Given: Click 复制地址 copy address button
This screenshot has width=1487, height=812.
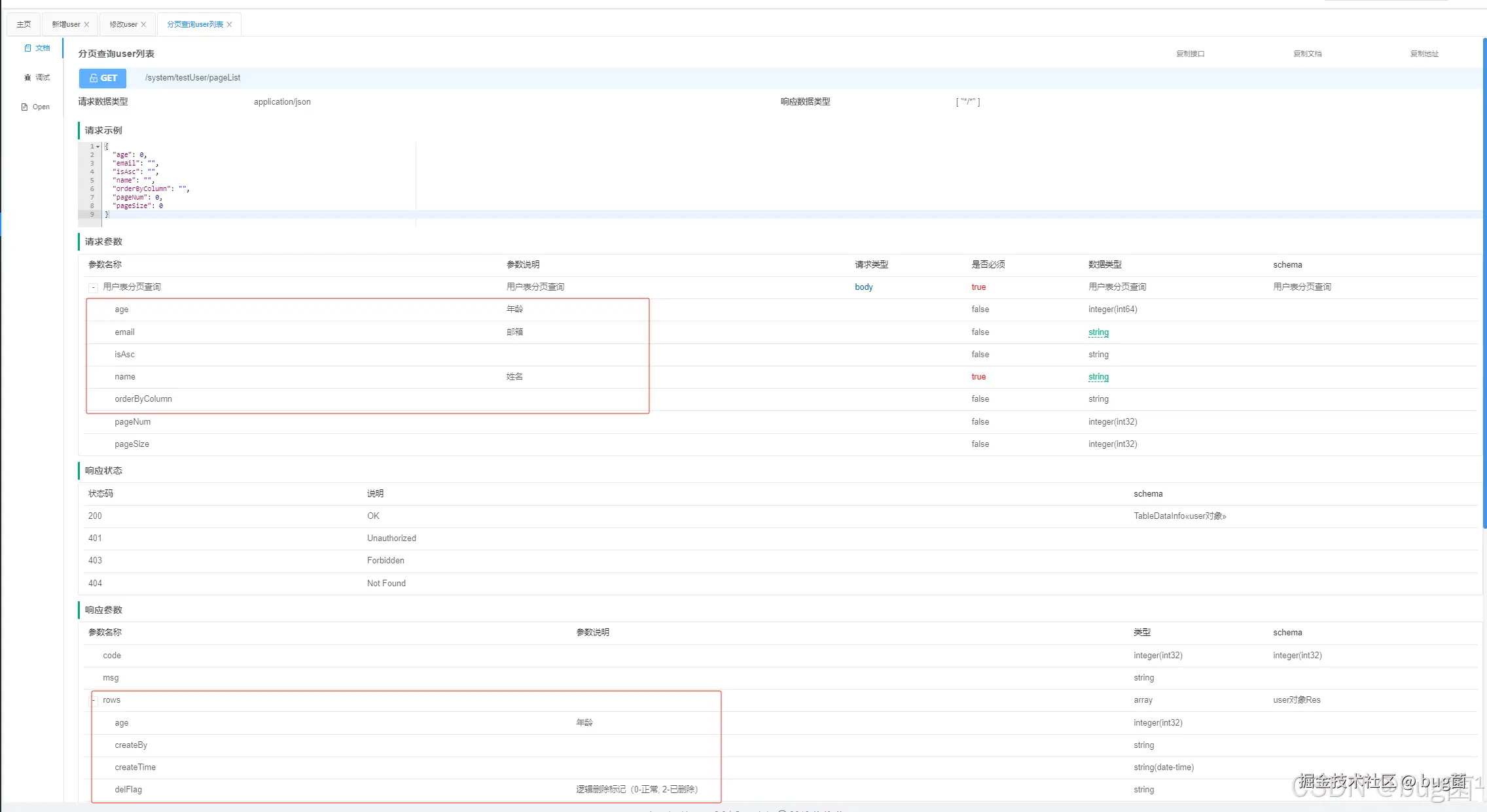Looking at the screenshot, I should click(x=1424, y=54).
